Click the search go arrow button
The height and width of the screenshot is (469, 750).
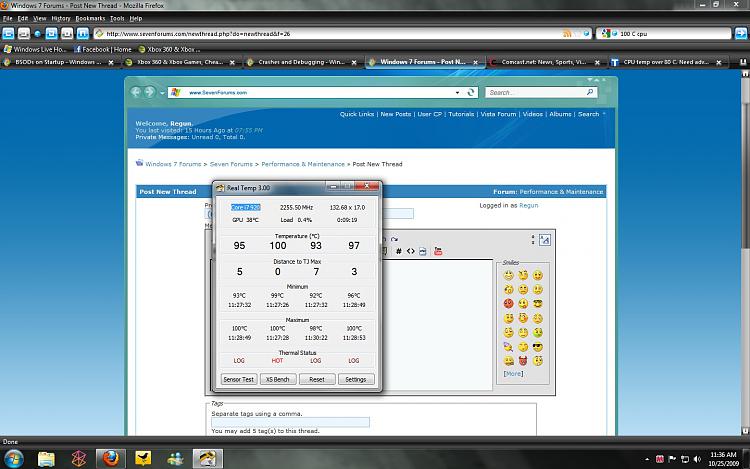pos(740,33)
